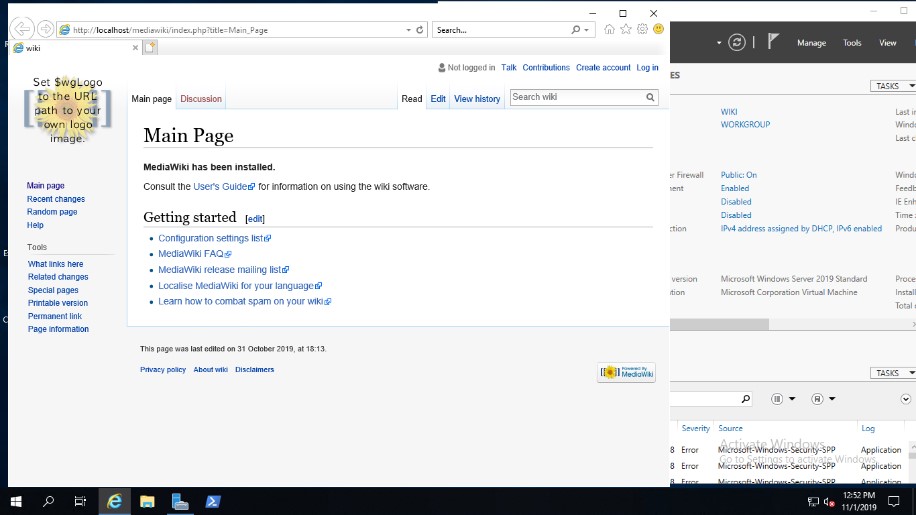This screenshot has height=515, width=916.
Task: Open the Favorites star icon
Action: (x=626, y=29)
